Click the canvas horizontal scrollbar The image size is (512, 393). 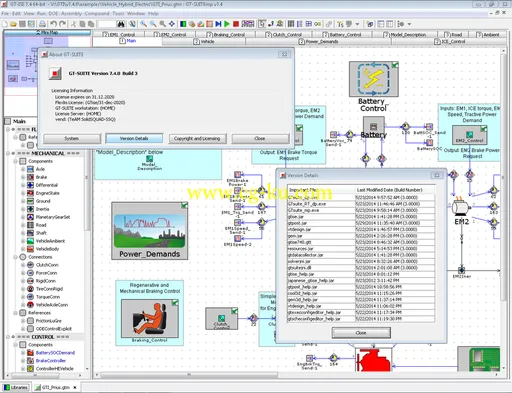(189, 375)
